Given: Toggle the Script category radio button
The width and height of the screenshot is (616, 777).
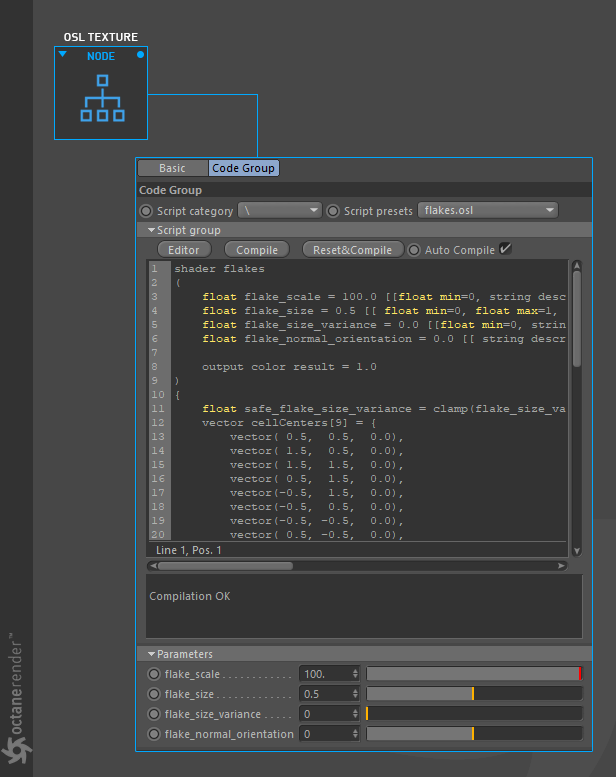Looking at the screenshot, I should tap(146, 211).
